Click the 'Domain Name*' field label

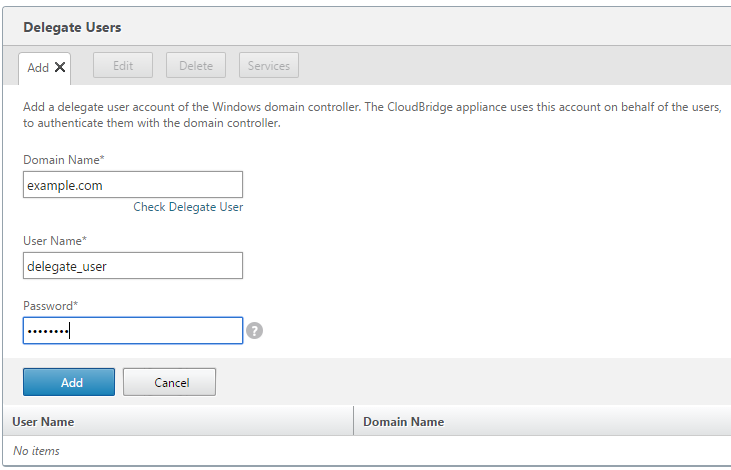pos(64,160)
